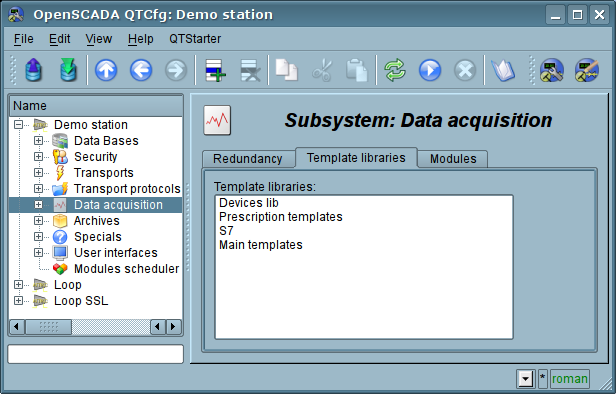Open the manual book icon

(503, 70)
